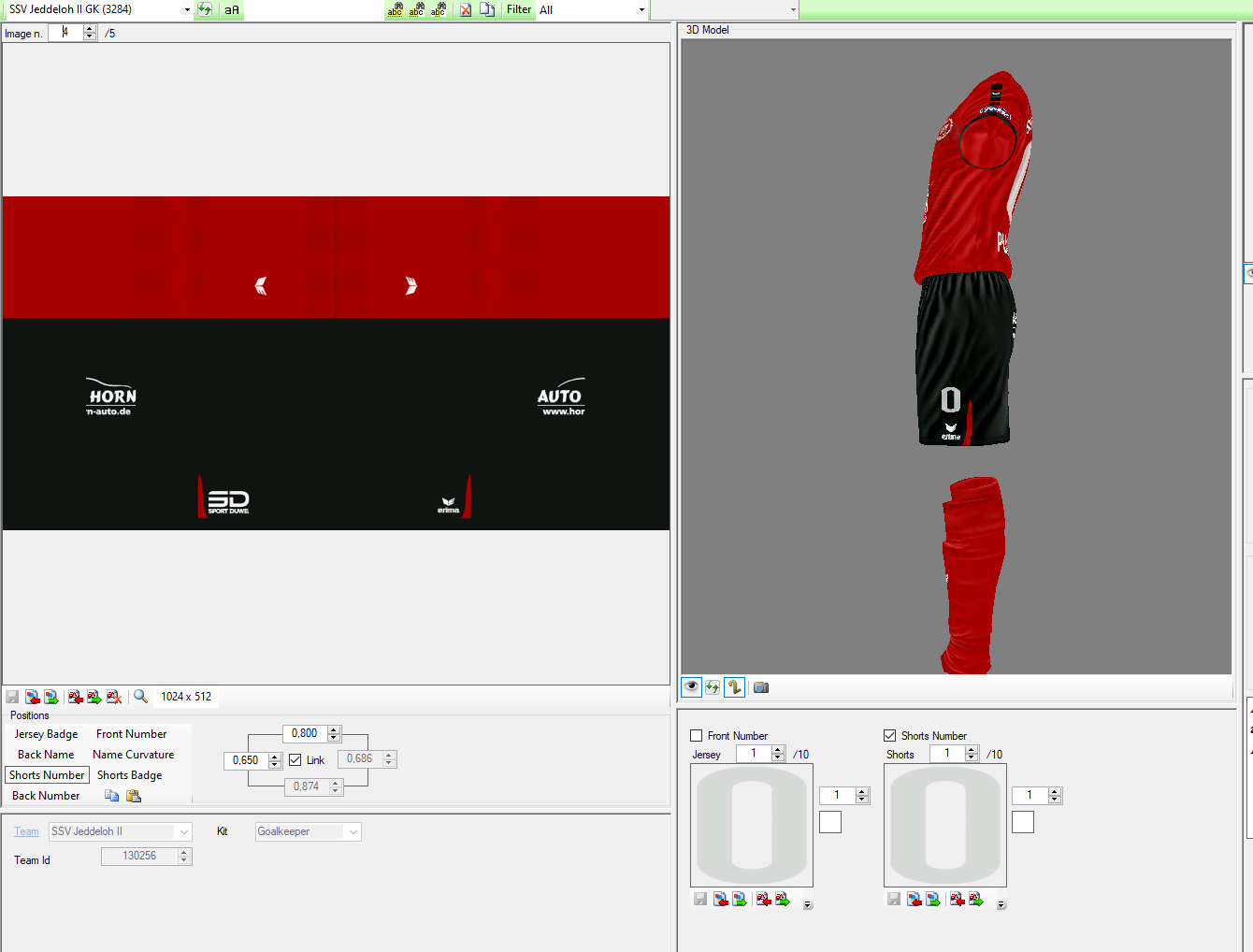Click the copy positions icon beside Back Number
The width and height of the screenshot is (1253, 952).
112,796
